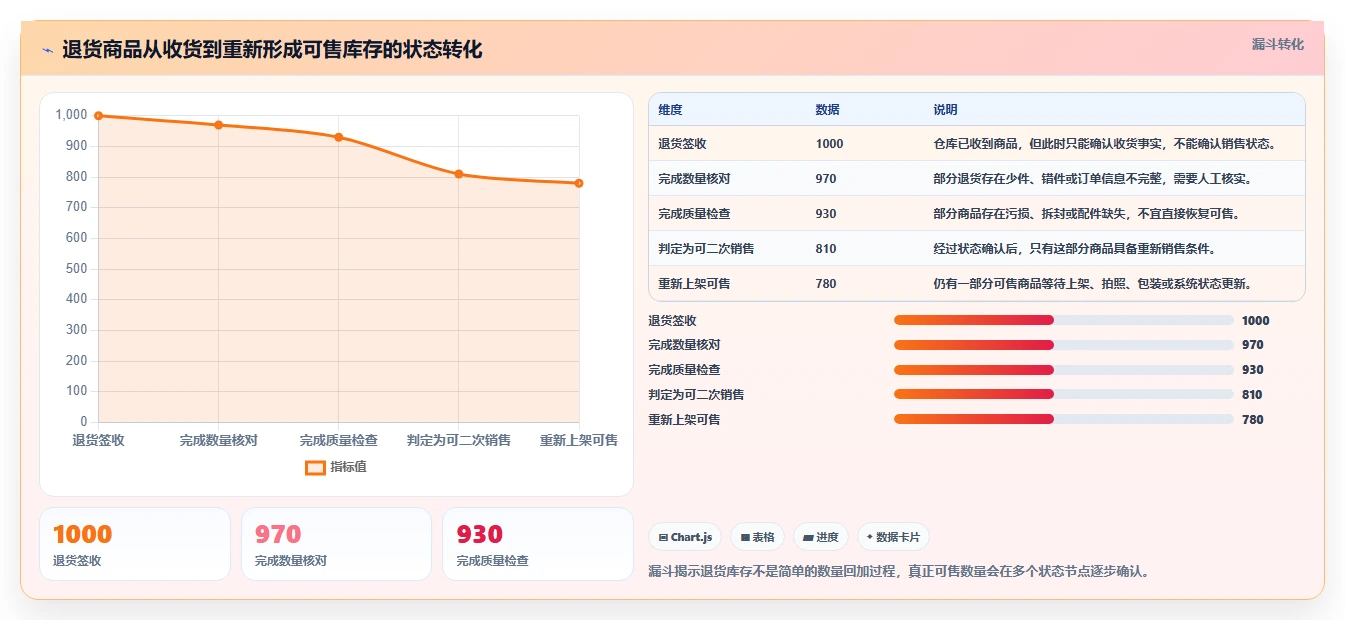Click the x-axis label 完成质量检查

point(339,440)
